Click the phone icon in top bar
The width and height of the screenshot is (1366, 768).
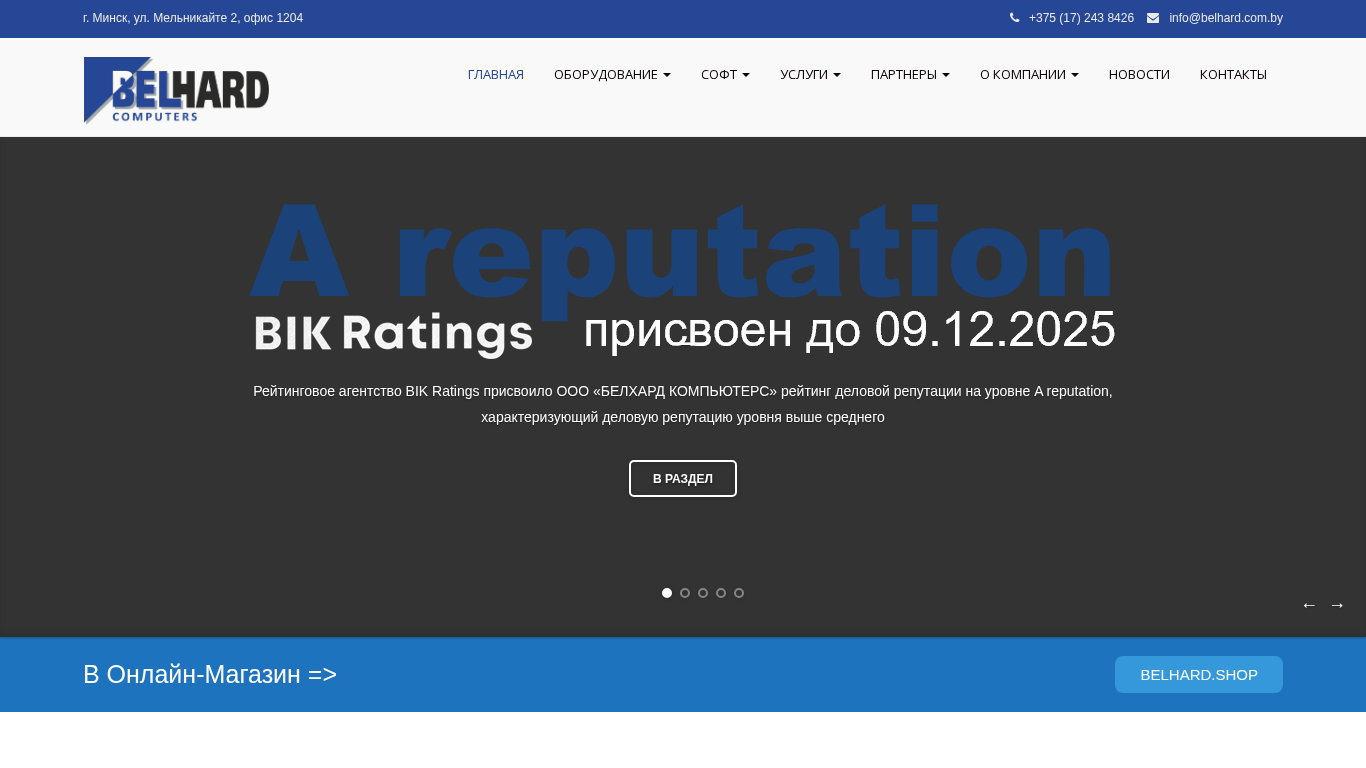(x=1014, y=18)
